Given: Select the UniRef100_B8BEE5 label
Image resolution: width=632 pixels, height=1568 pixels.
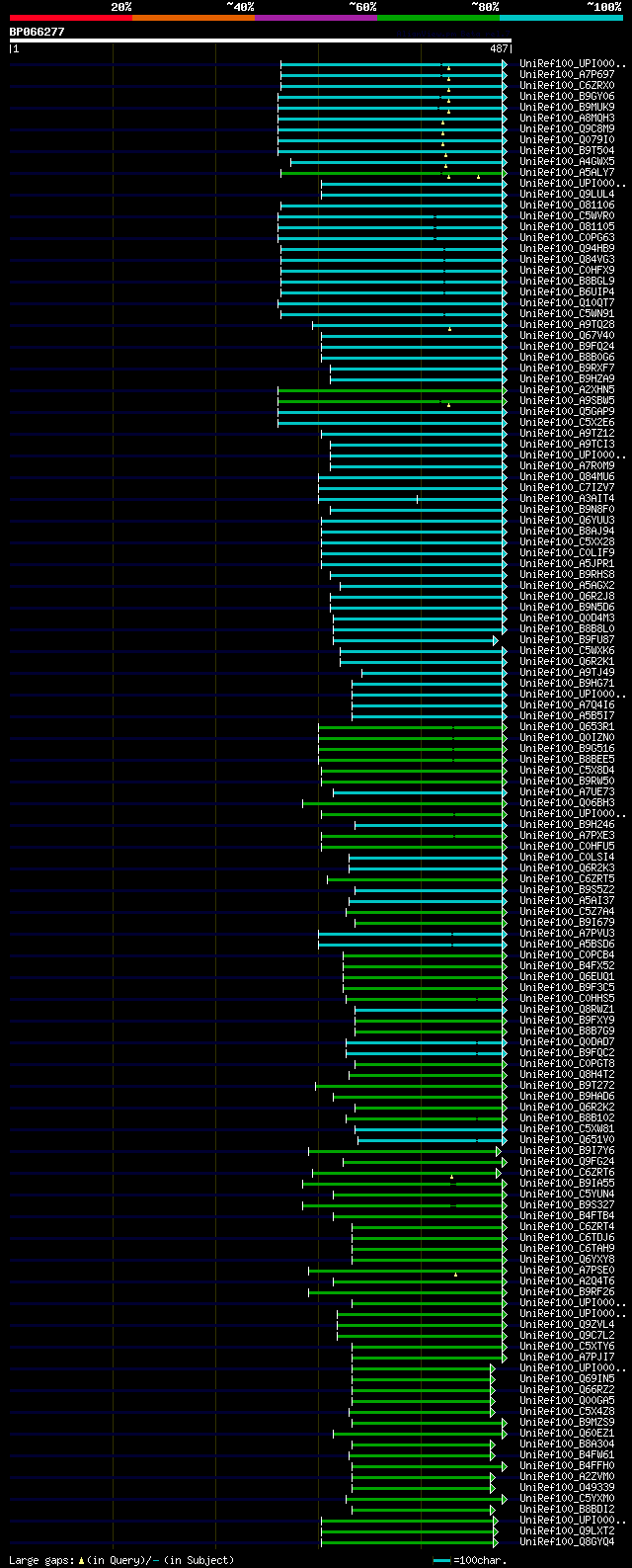Looking at the screenshot, I should coord(567,759).
